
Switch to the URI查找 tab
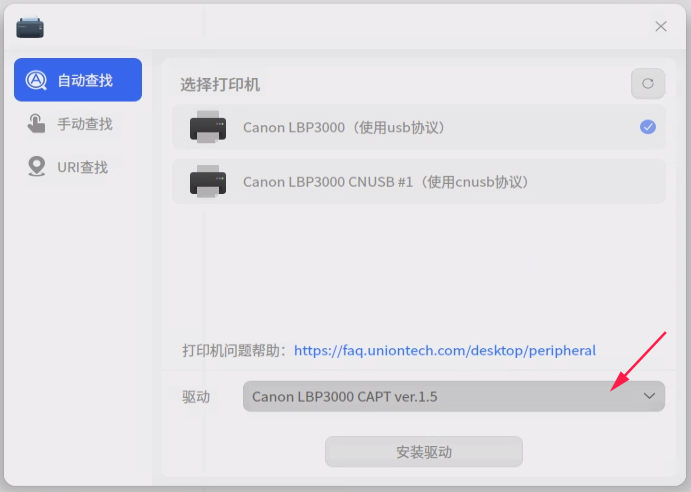click(78, 167)
